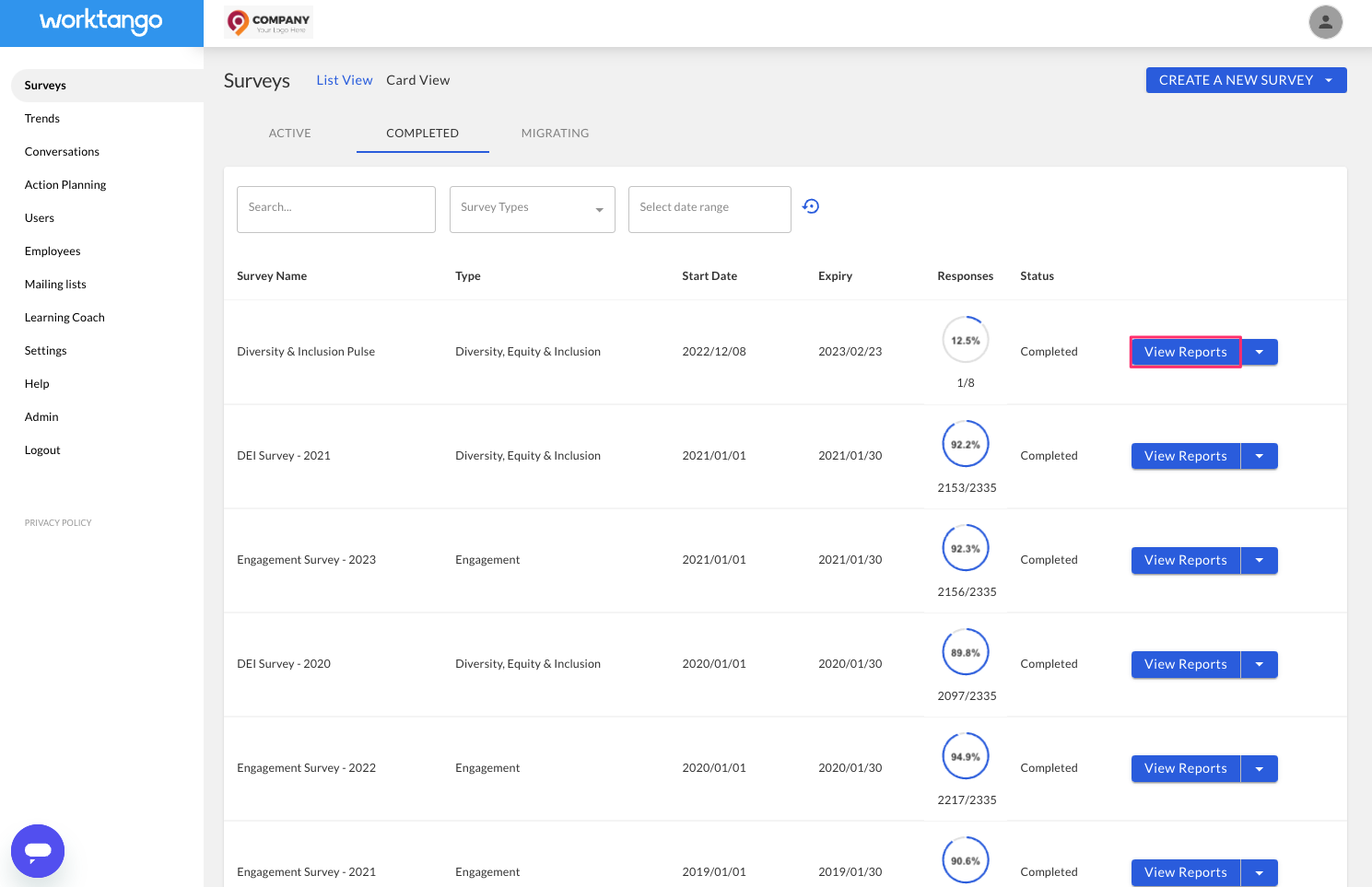Image resolution: width=1372 pixels, height=887 pixels.
Task: Open dropdown beside Engagement Survey - 2022 View Reports
Action: point(1260,768)
